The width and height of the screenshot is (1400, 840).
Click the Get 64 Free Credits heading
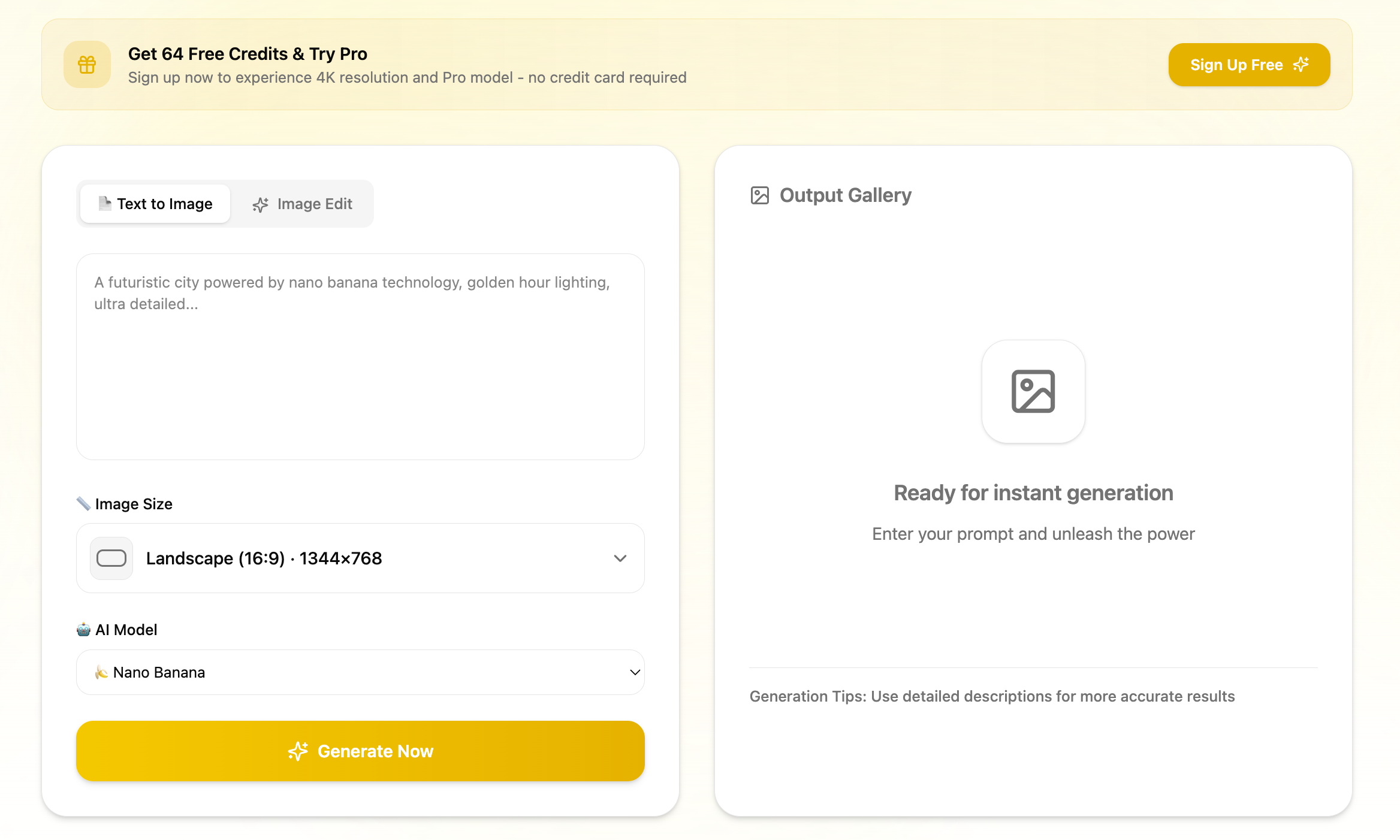point(248,54)
